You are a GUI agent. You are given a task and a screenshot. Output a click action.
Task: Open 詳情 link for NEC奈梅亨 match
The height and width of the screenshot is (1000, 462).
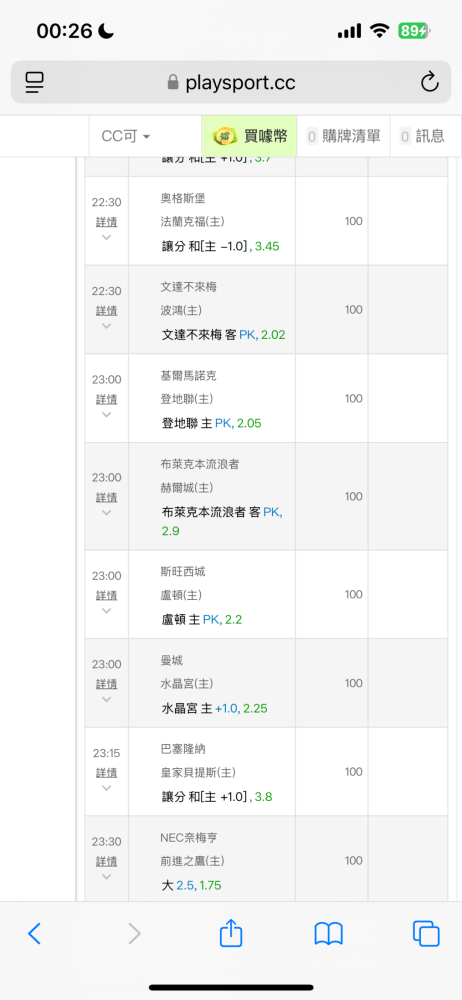point(107,861)
